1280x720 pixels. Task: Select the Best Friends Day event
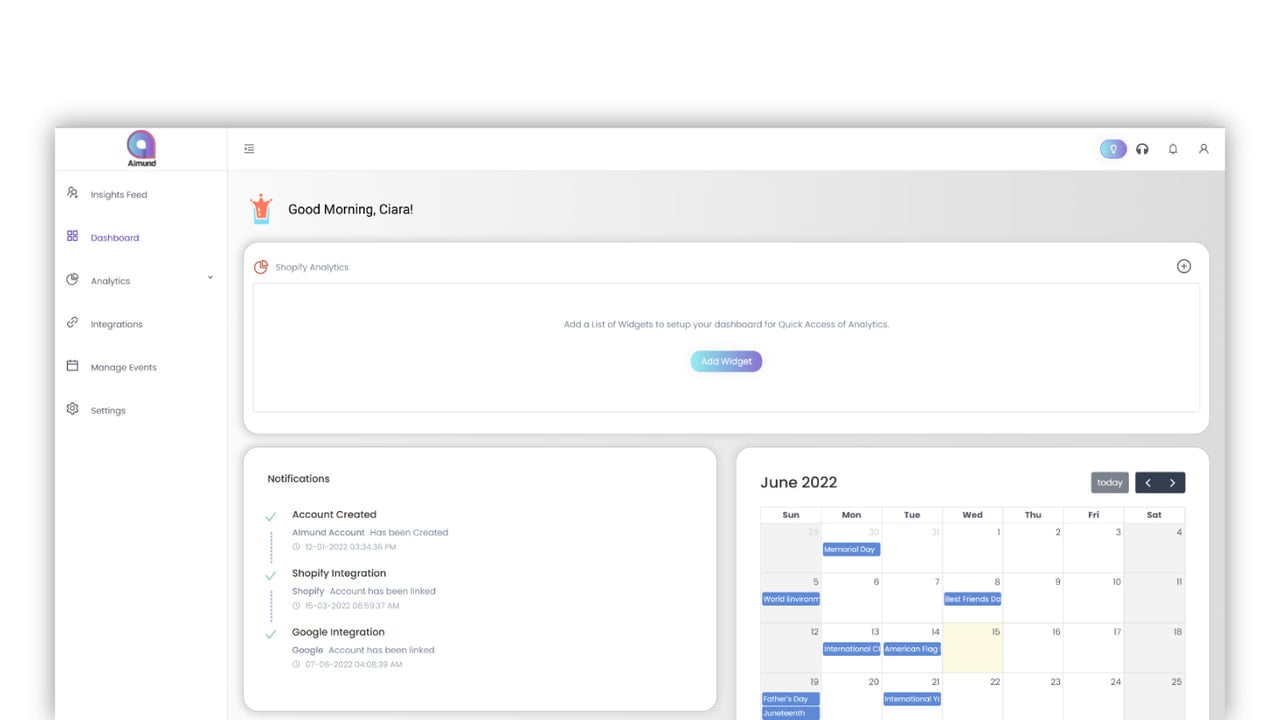pyautogui.click(x=972, y=599)
